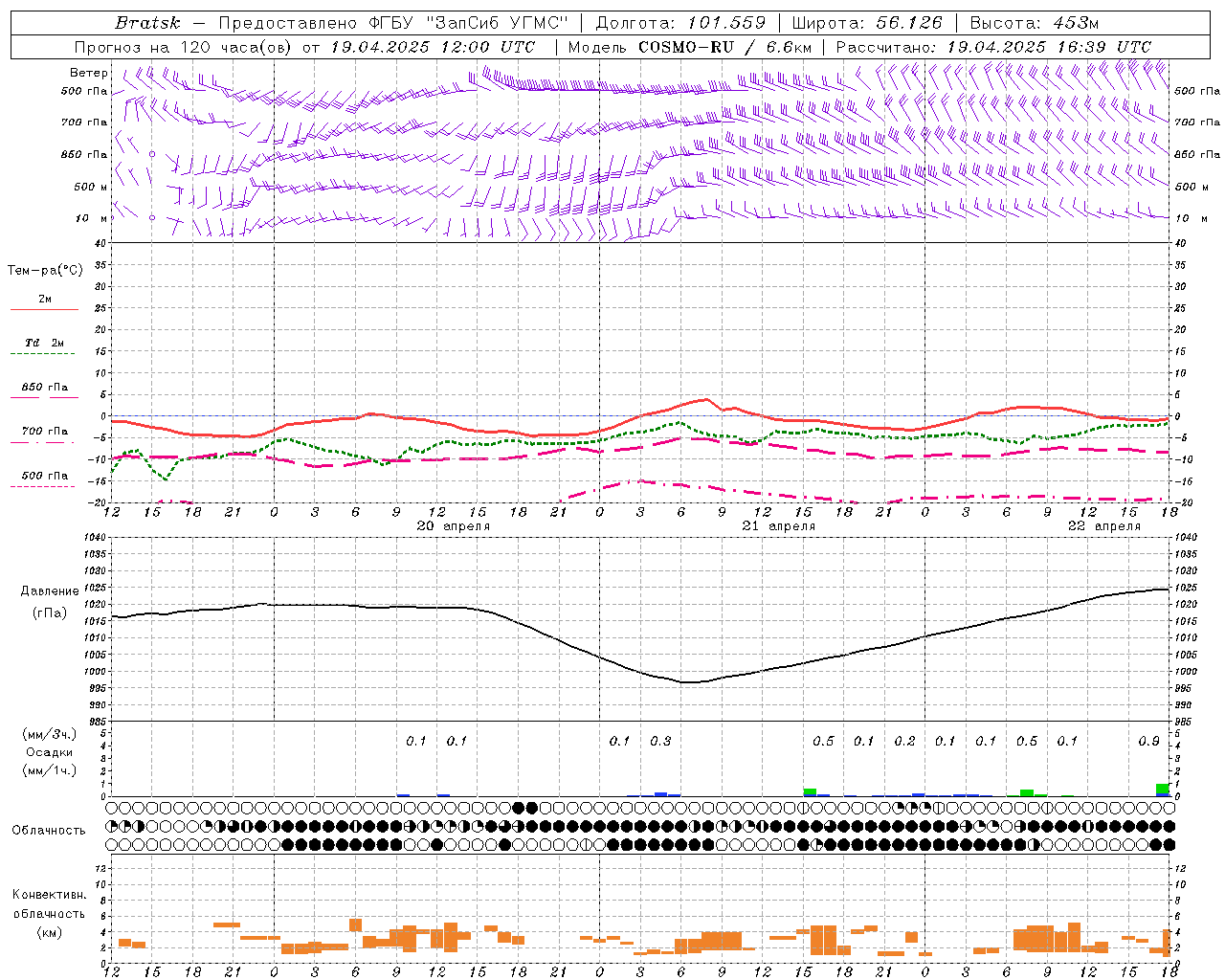The image size is (1225, 980).
Task: Click the 0.9 precipitation amount value
Action: coord(1148,742)
